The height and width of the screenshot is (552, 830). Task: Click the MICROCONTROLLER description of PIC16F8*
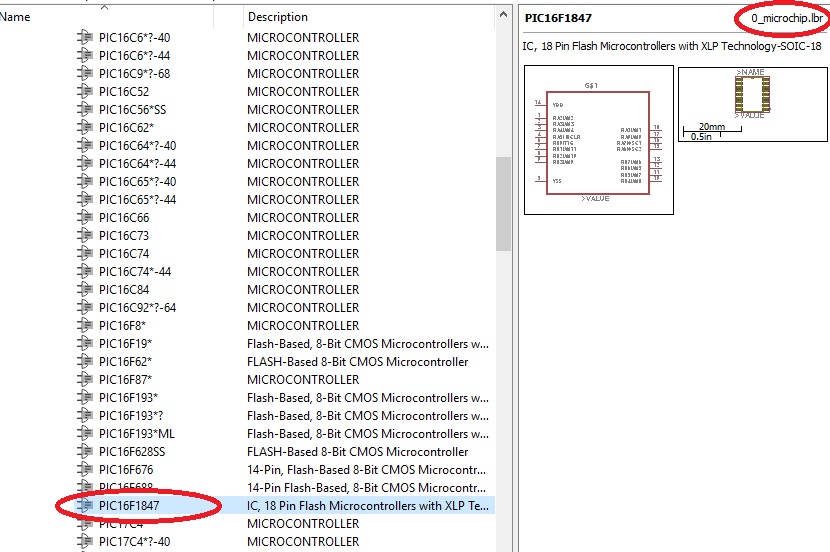pos(303,325)
